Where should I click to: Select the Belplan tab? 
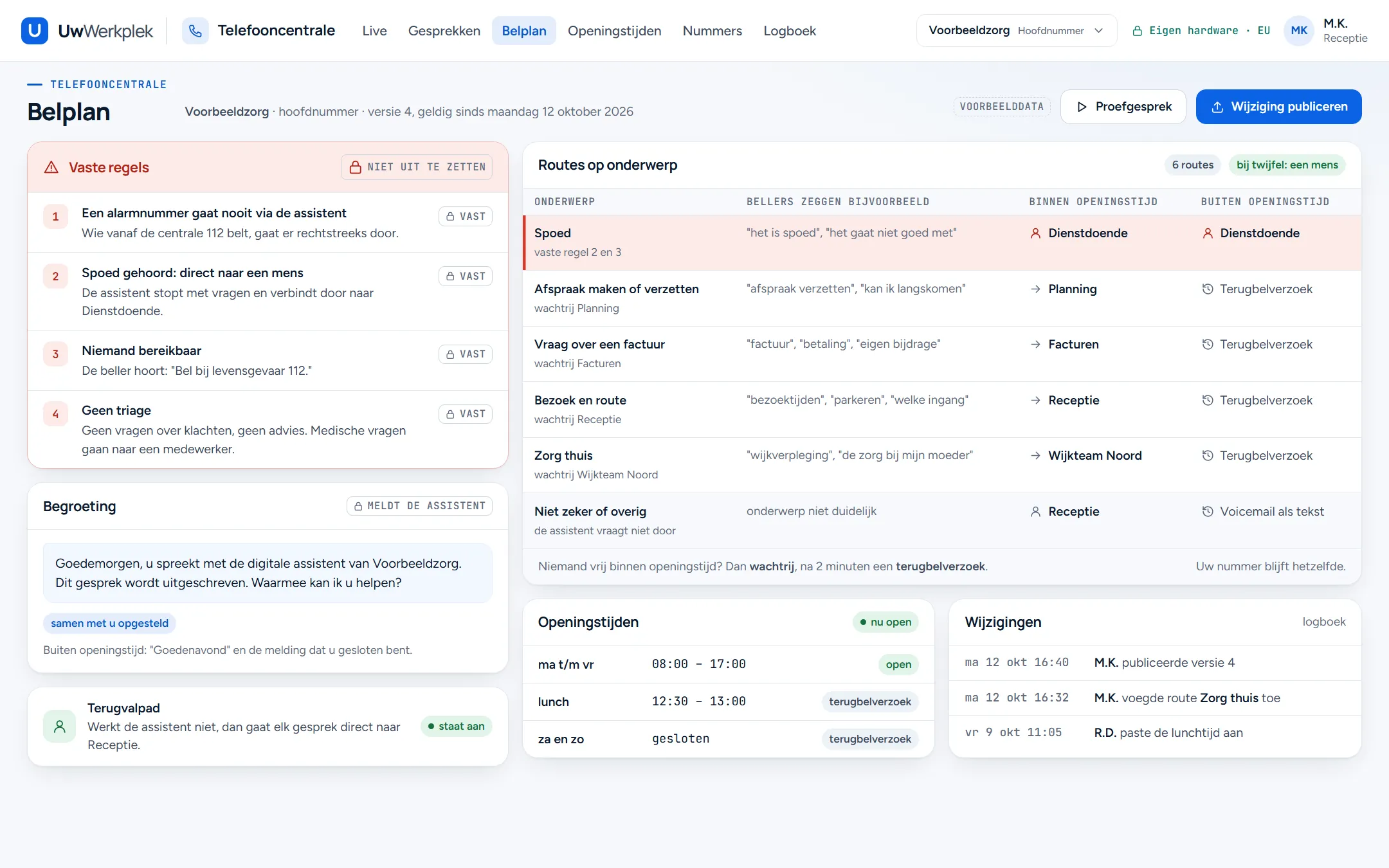(x=524, y=31)
